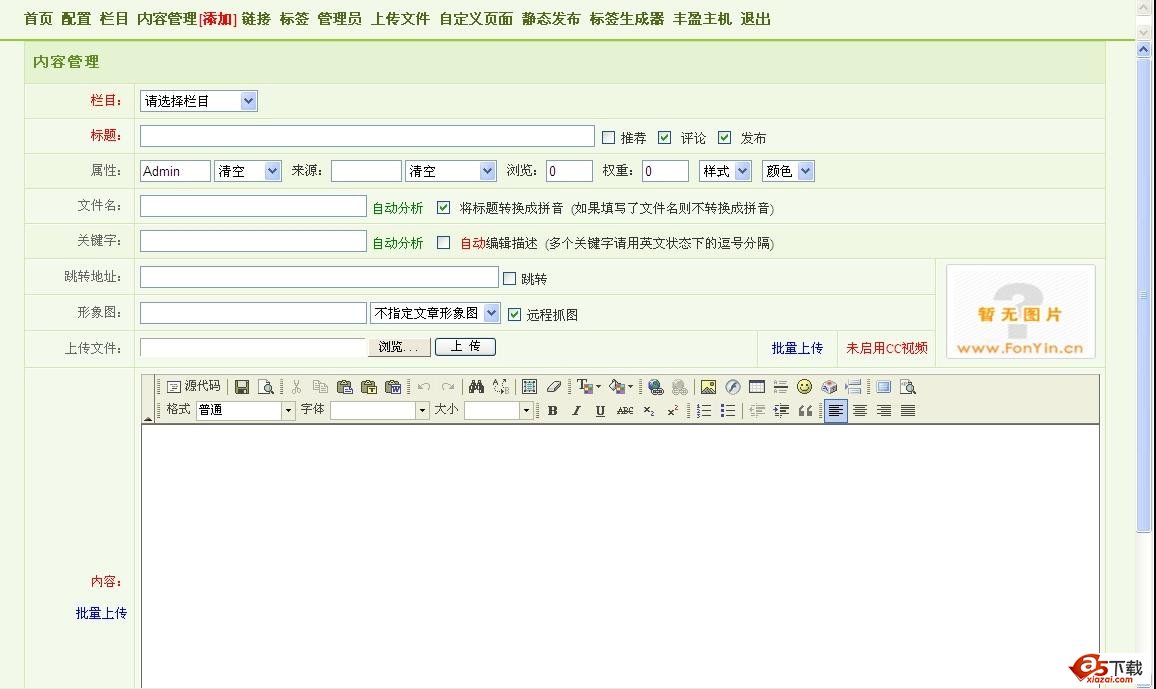Open 不指定文章形象图 dropdown

435,313
